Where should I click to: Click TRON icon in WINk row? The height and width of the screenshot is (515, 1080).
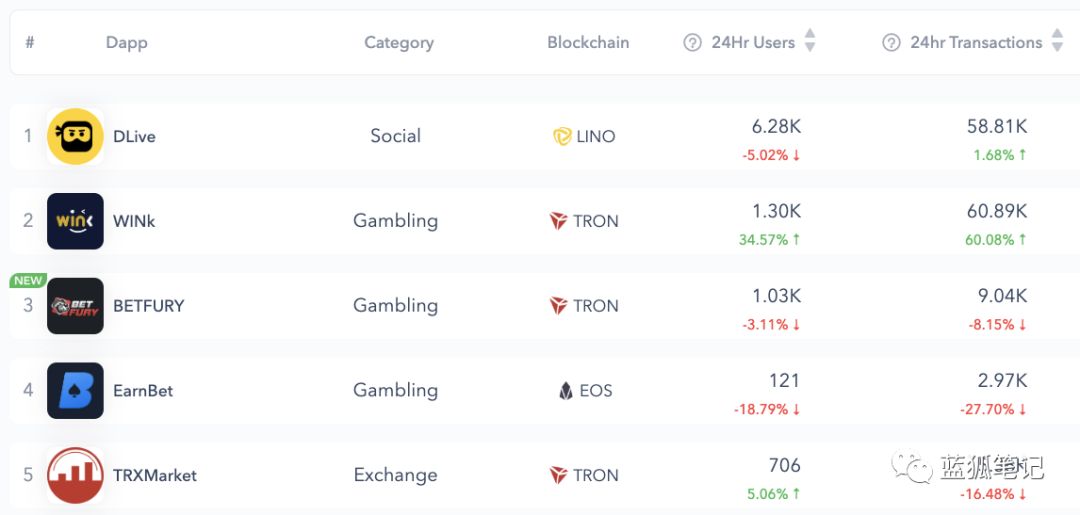pos(558,221)
